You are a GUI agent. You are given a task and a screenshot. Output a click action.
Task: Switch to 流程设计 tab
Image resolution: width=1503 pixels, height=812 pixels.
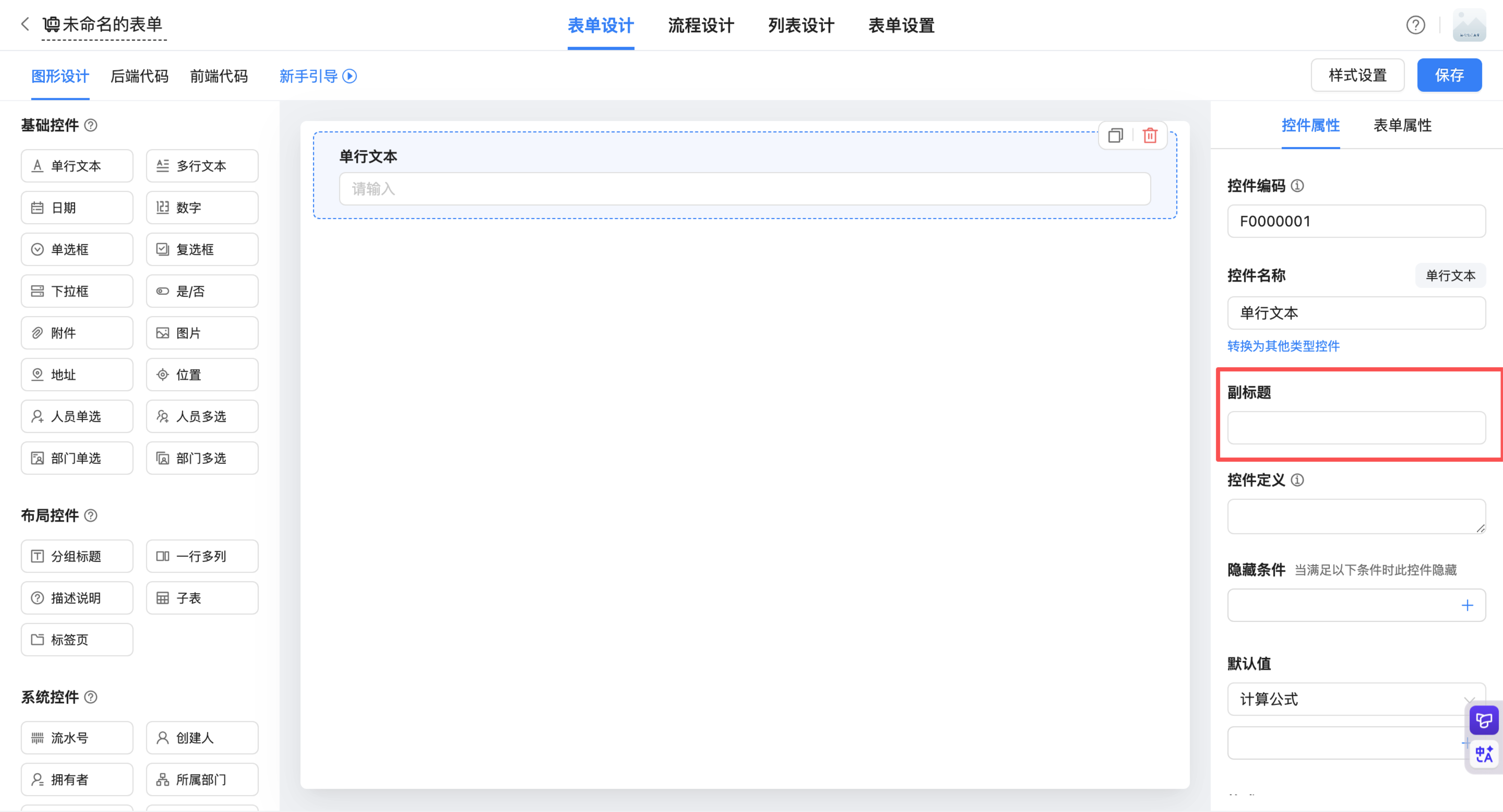pyautogui.click(x=701, y=25)
